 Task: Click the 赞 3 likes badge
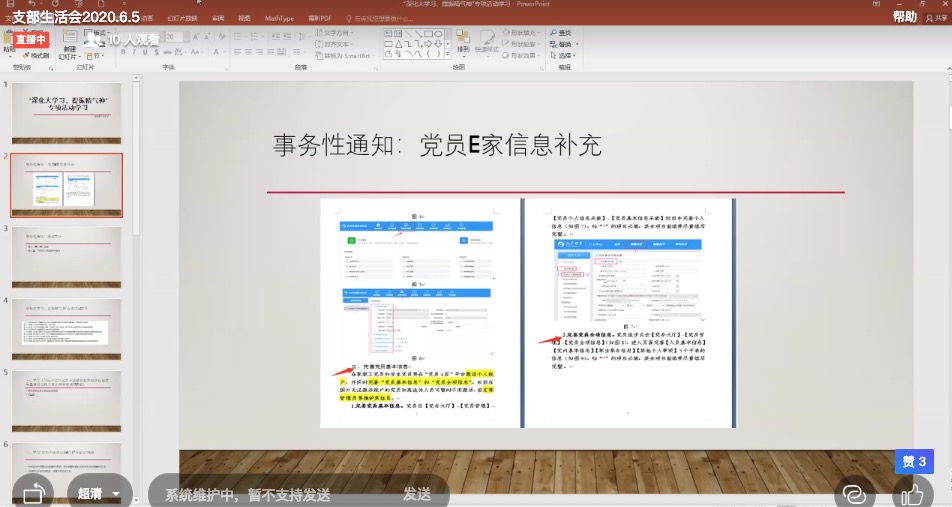click(914, 461)
